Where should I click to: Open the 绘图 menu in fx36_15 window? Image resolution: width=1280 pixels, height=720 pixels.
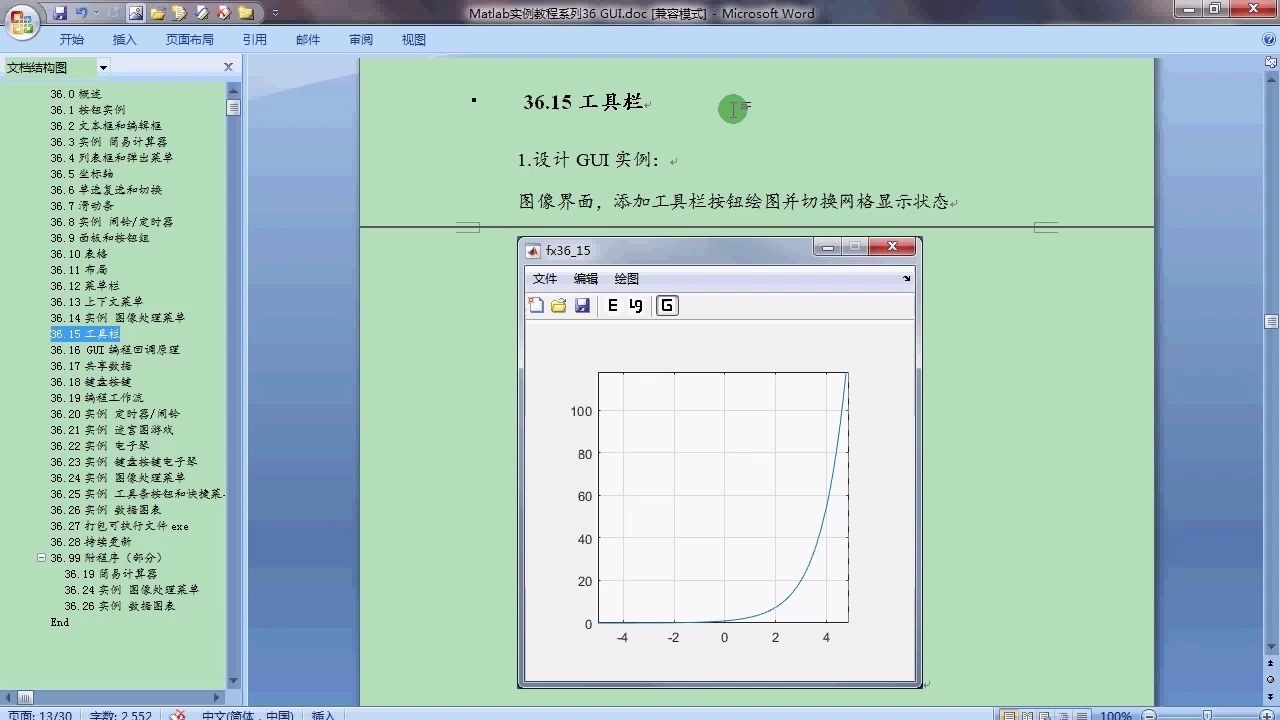626,278
